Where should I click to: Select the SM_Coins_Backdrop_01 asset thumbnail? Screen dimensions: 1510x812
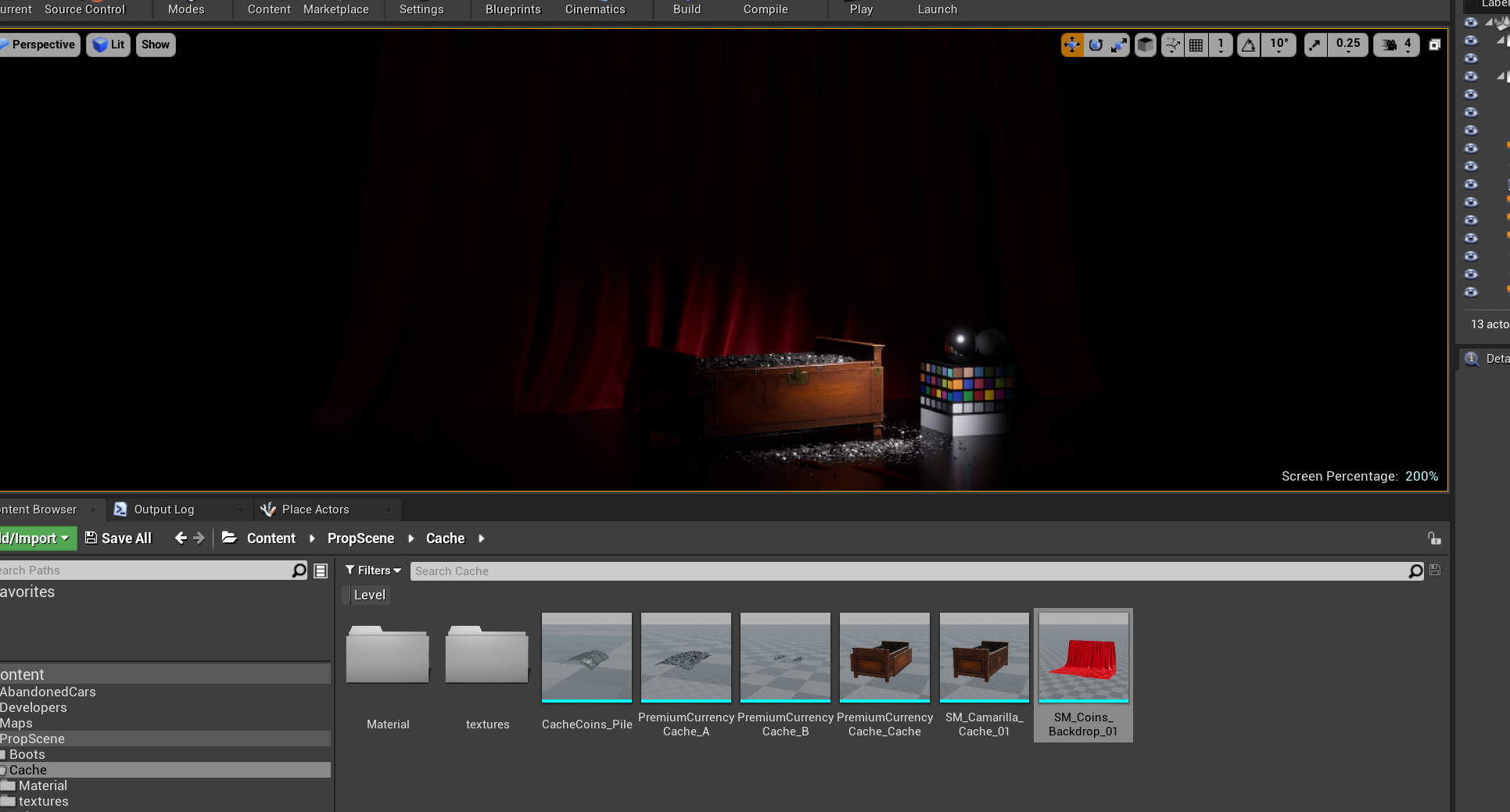[1083, 658]
